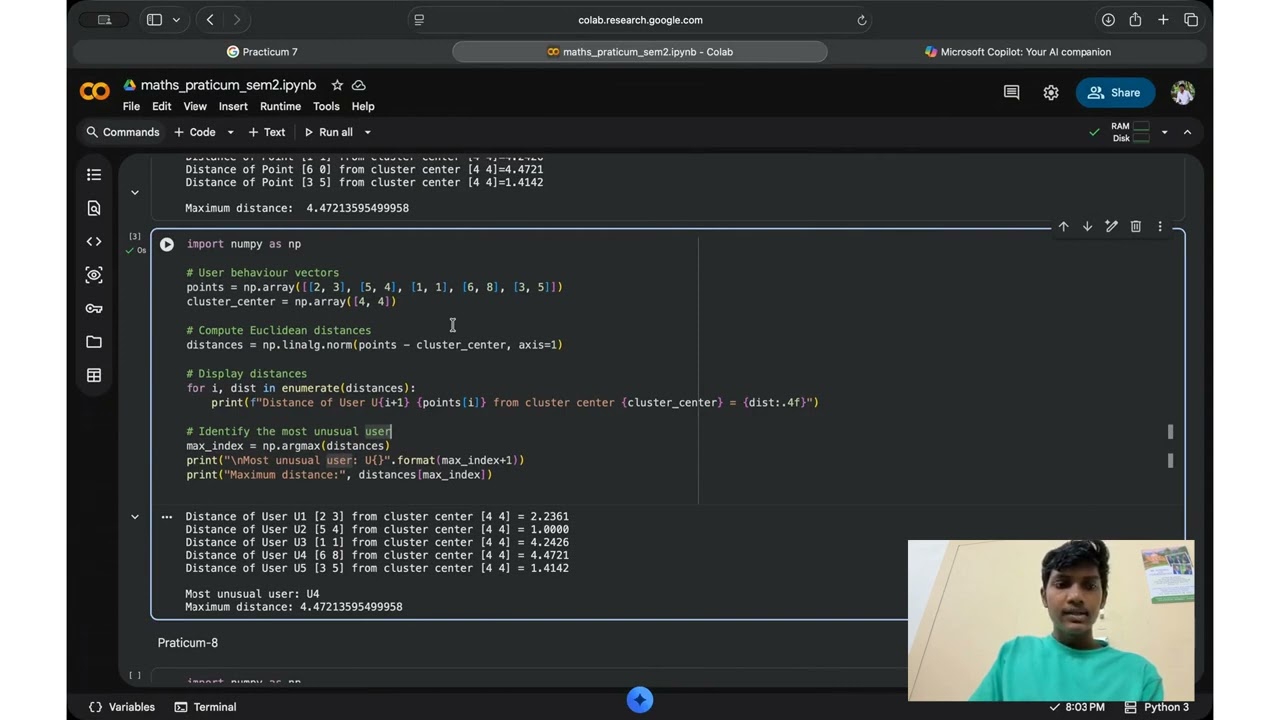Screen dimensions: 1280x720
Task: Open the cell more options menu
Action: [x=1160, y=227]
